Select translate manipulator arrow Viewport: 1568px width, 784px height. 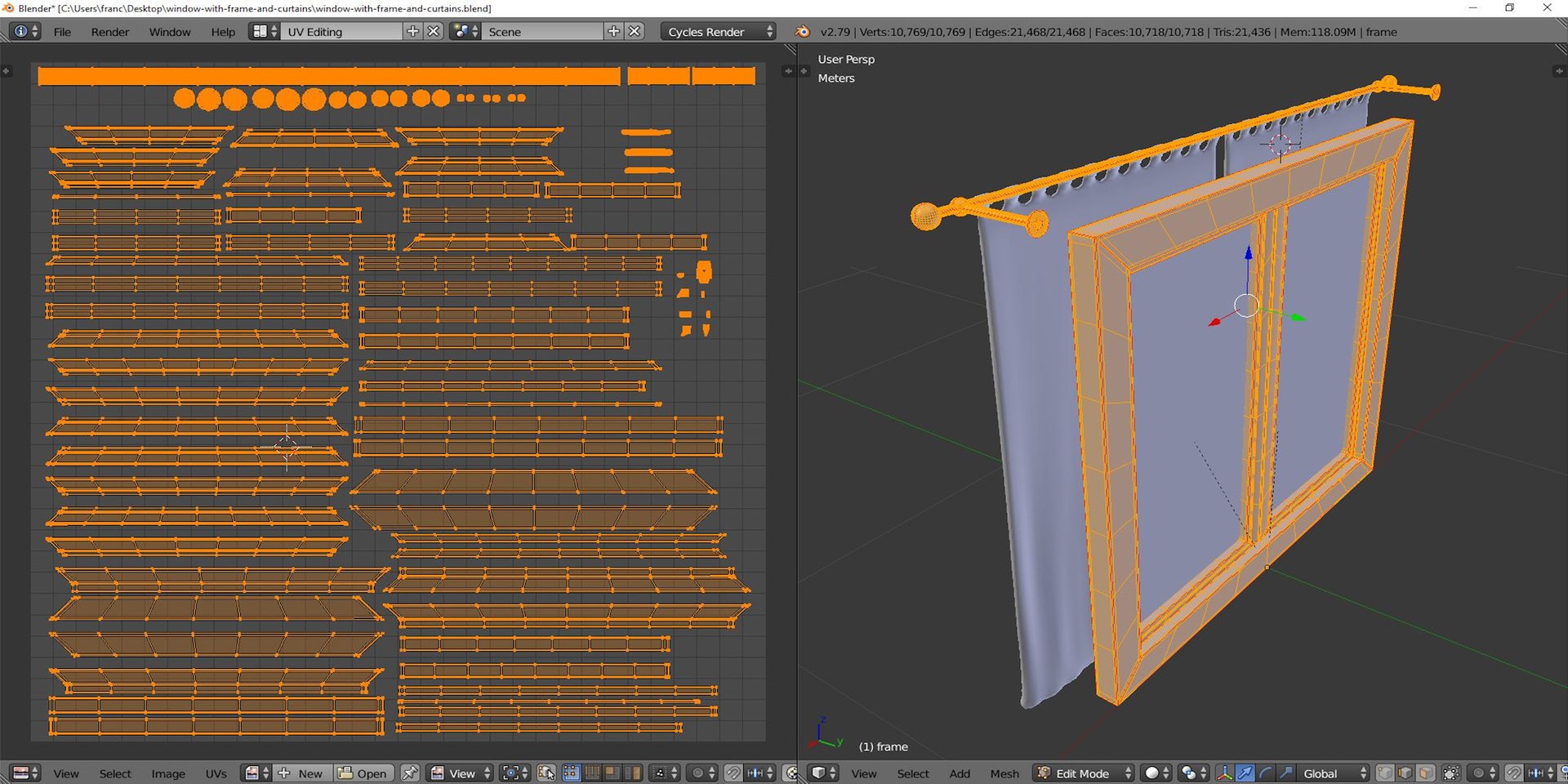[x=1245, y=773]
